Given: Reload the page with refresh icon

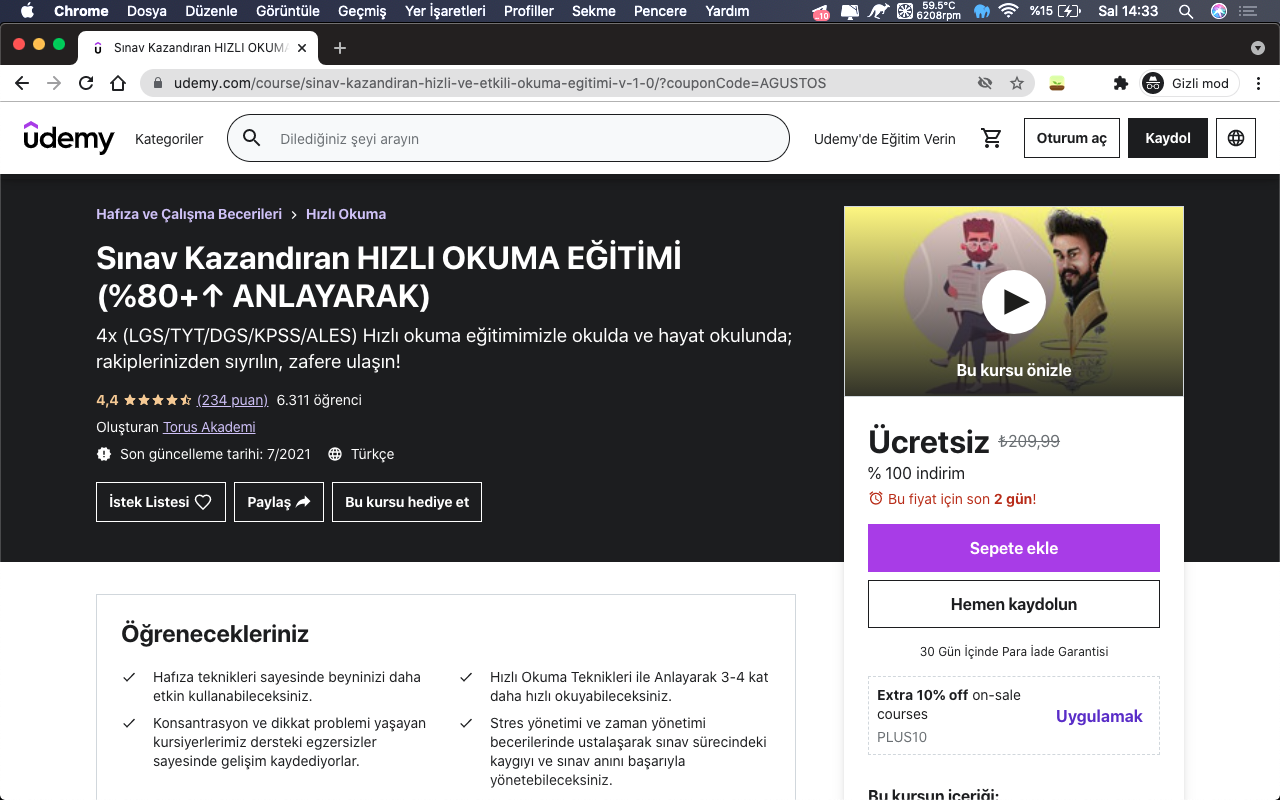Looking at the screenshot, I should (86, 83).
